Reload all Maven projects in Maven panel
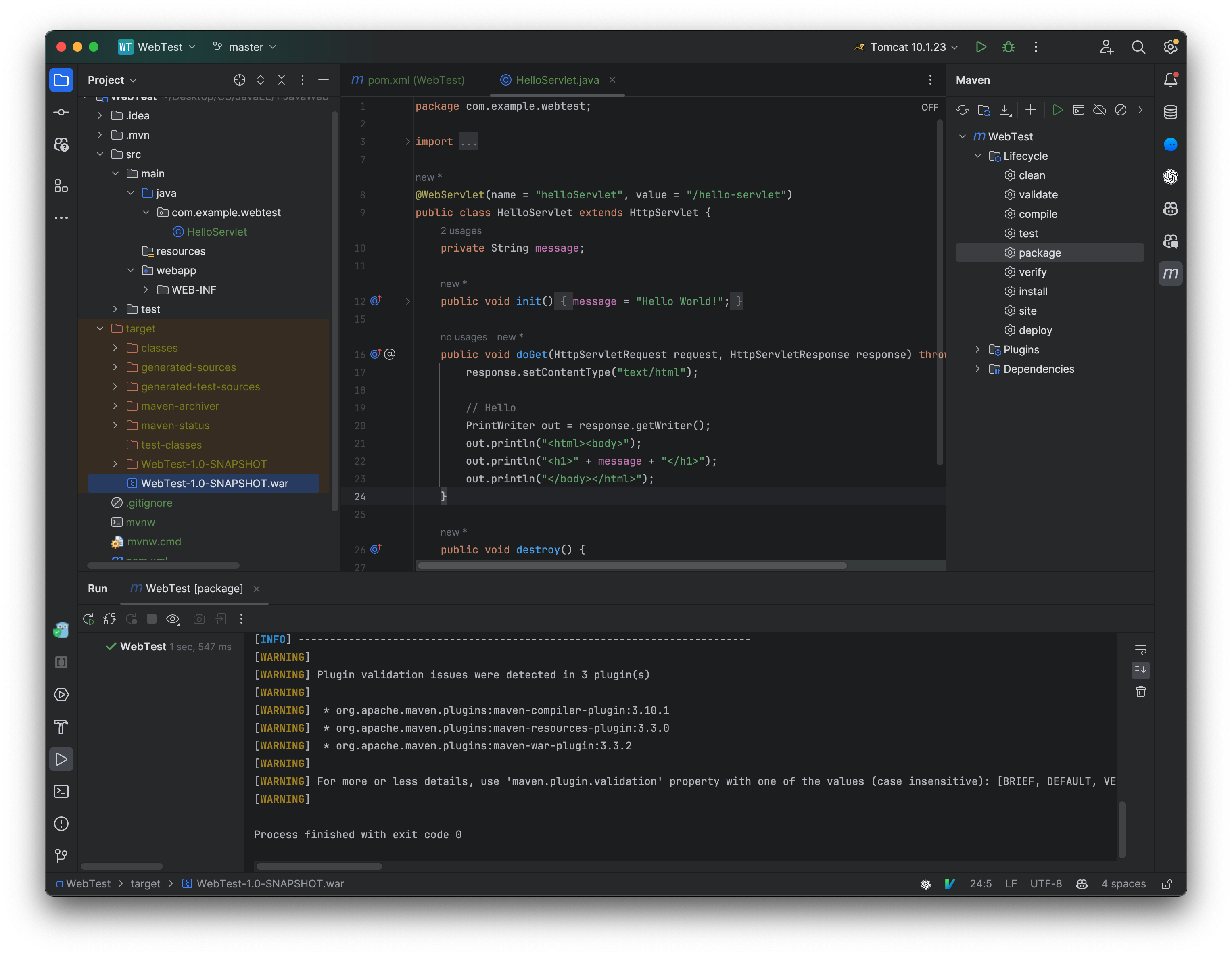Viewport: 1232px width, 956px height. (x=963, y=111)
